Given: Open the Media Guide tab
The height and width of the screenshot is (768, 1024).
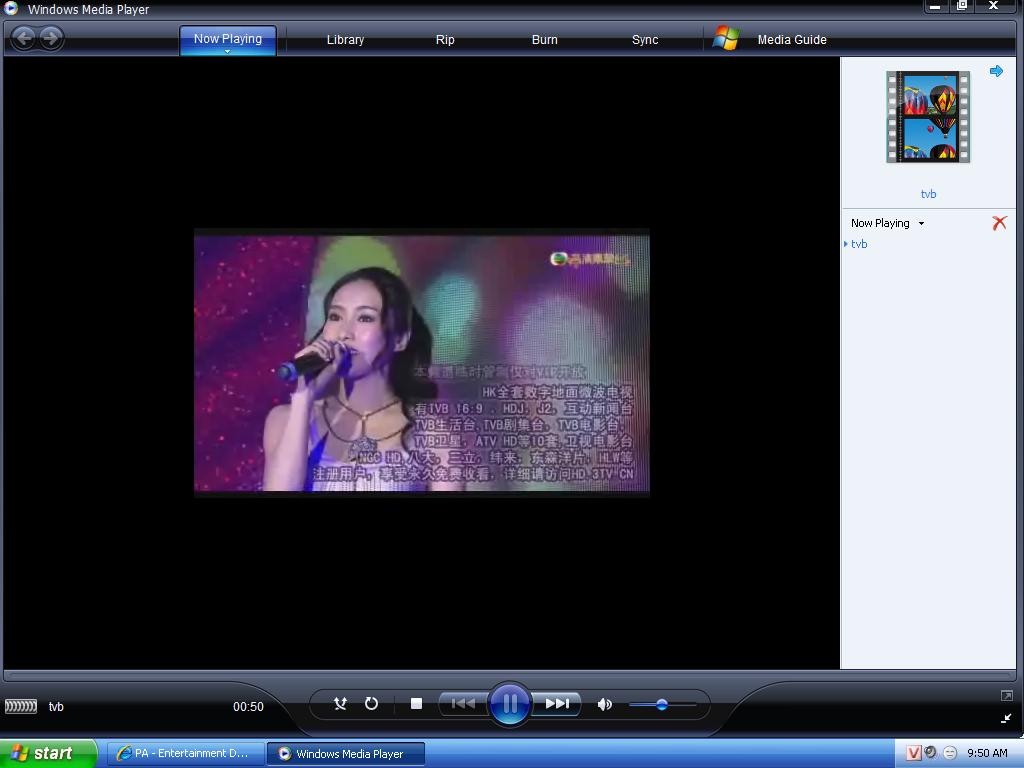Looking at the screenshot, I should pos(792,40).
